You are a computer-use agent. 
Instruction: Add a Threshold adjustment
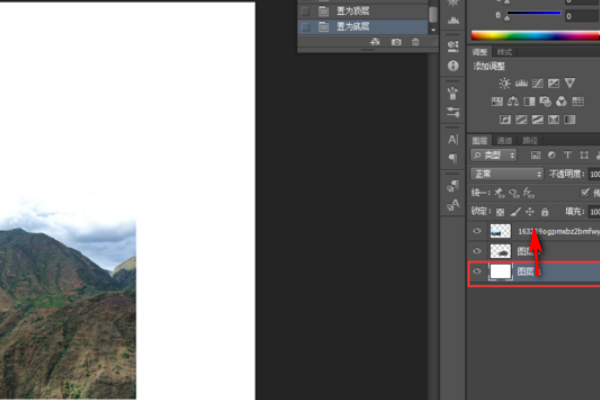[x=537, y=120]
